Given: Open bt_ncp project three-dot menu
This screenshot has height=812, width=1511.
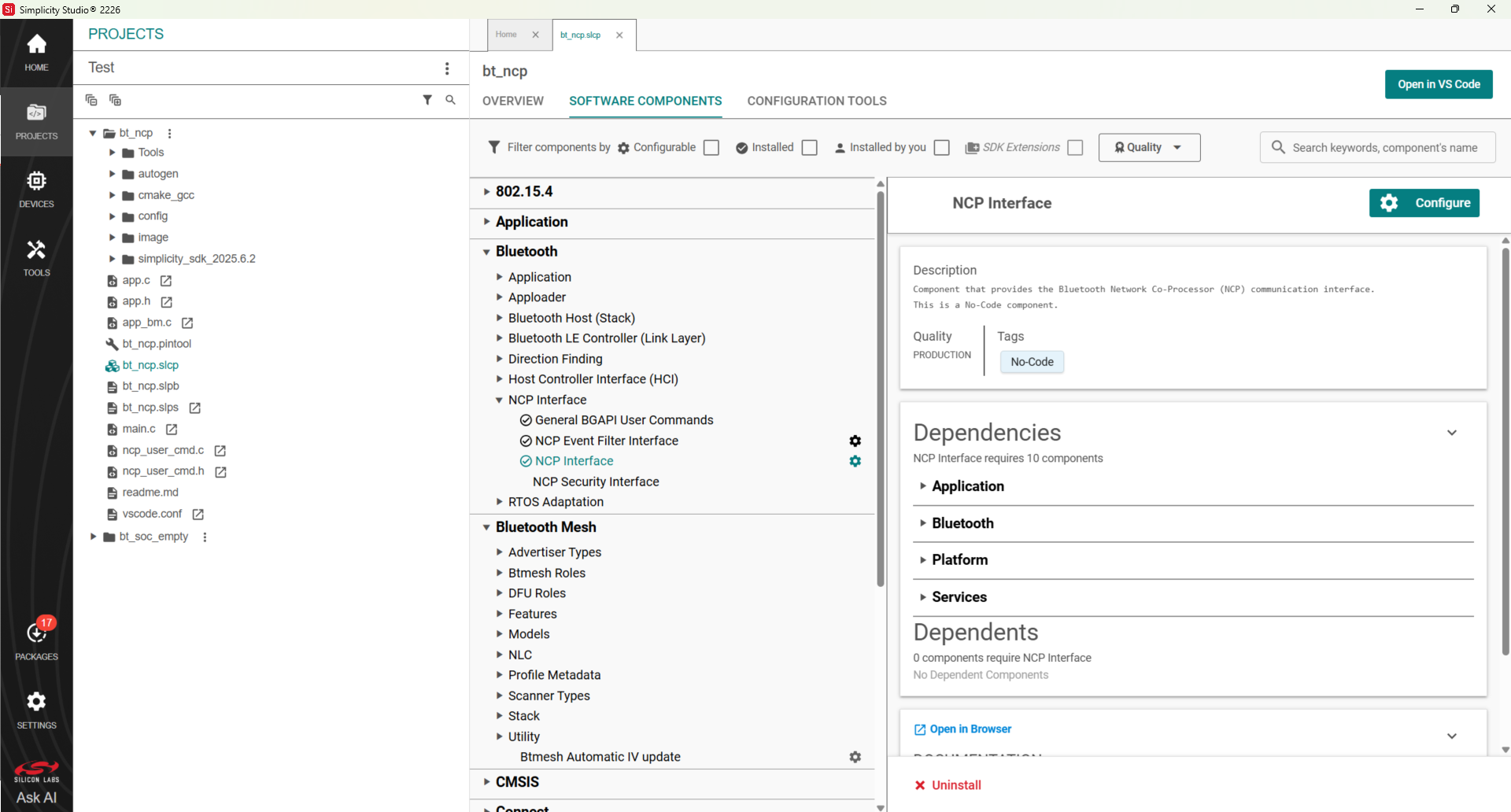Looking at the screenshot, I should click(169, 133).
